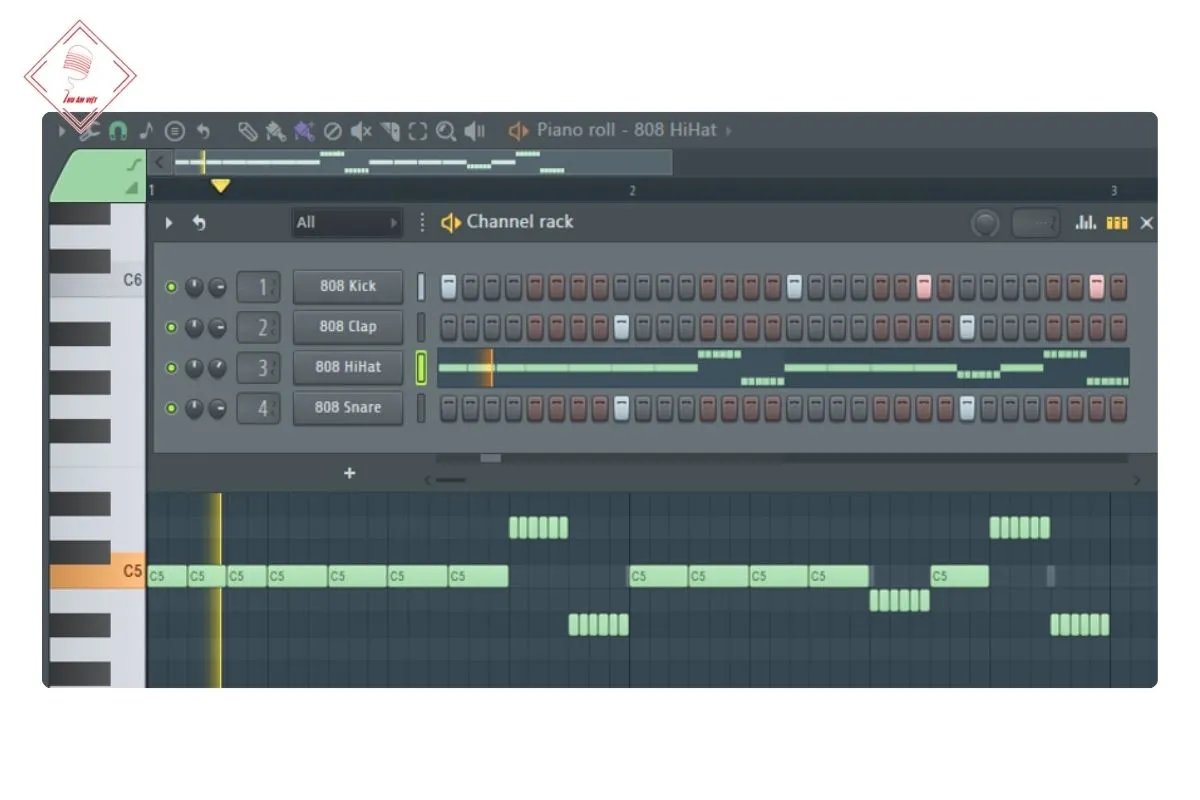
Task: Open the Piano roll - 808 HiHat title menu
Action: click(620, 130)
